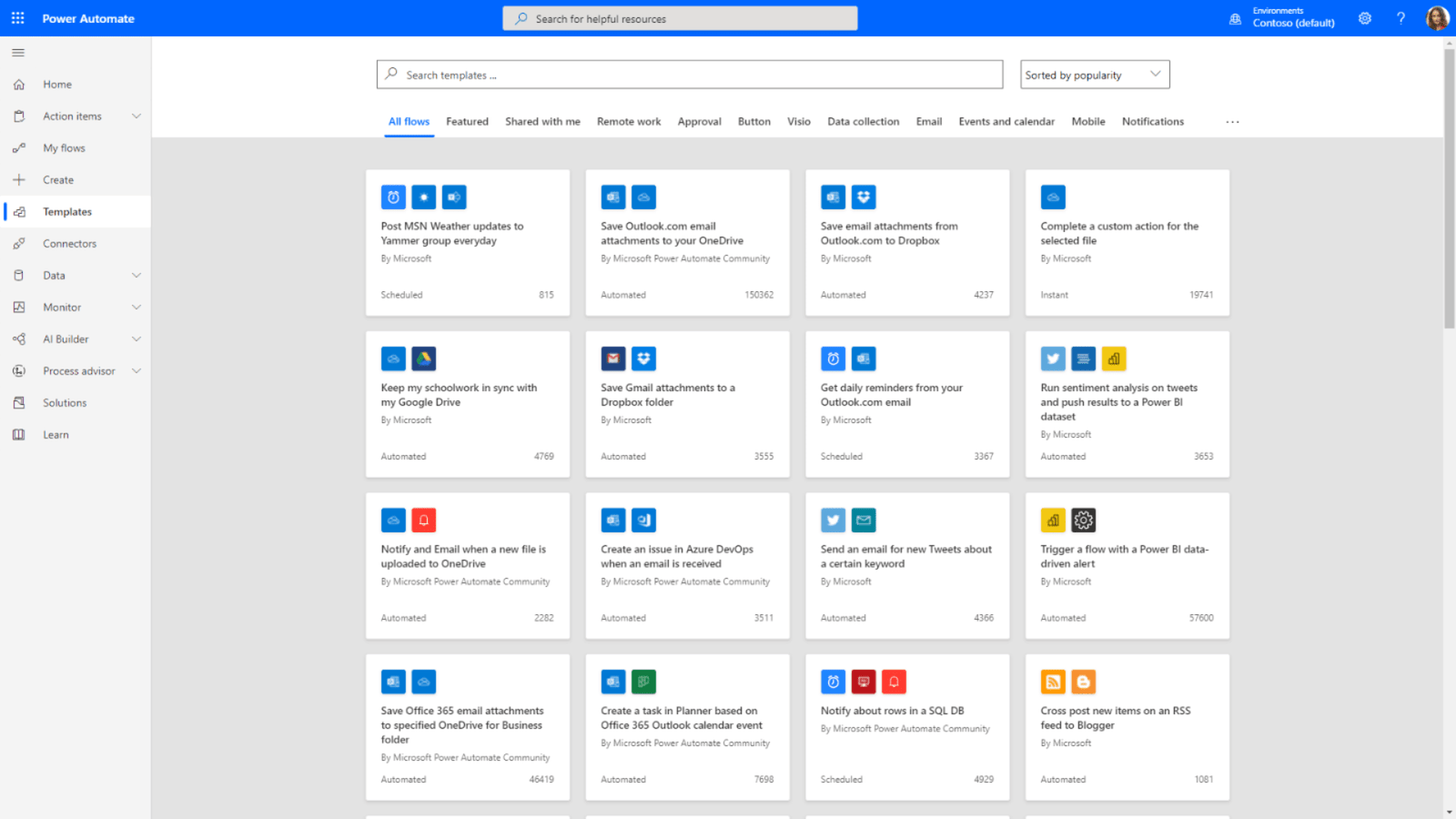Image resolution: width=1456 pixels, height=819 pixels.
Task: Open the user profile avatar
Action: point(1437,18)
